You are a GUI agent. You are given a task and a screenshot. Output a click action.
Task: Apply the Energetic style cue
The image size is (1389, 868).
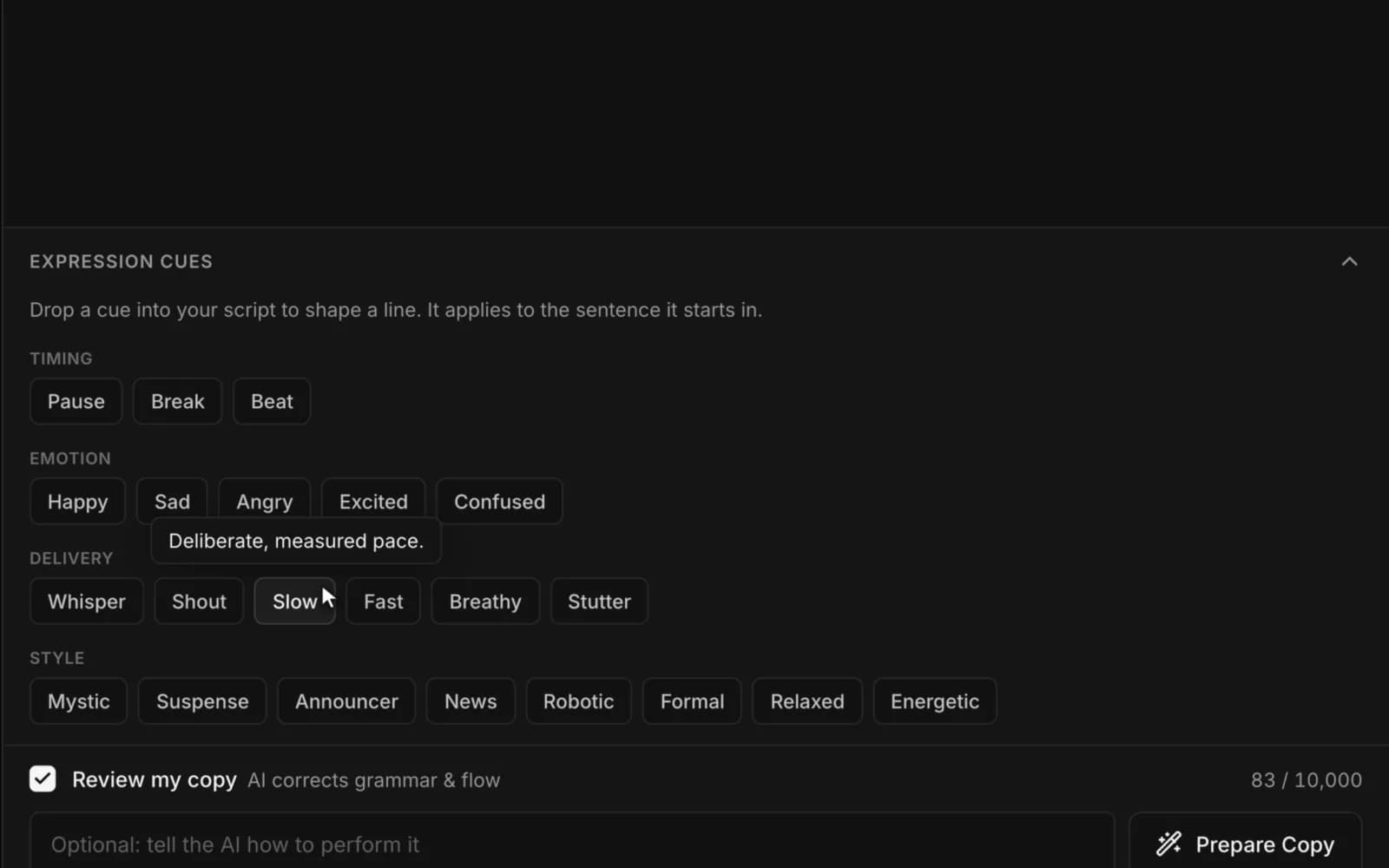click(935, 701)
